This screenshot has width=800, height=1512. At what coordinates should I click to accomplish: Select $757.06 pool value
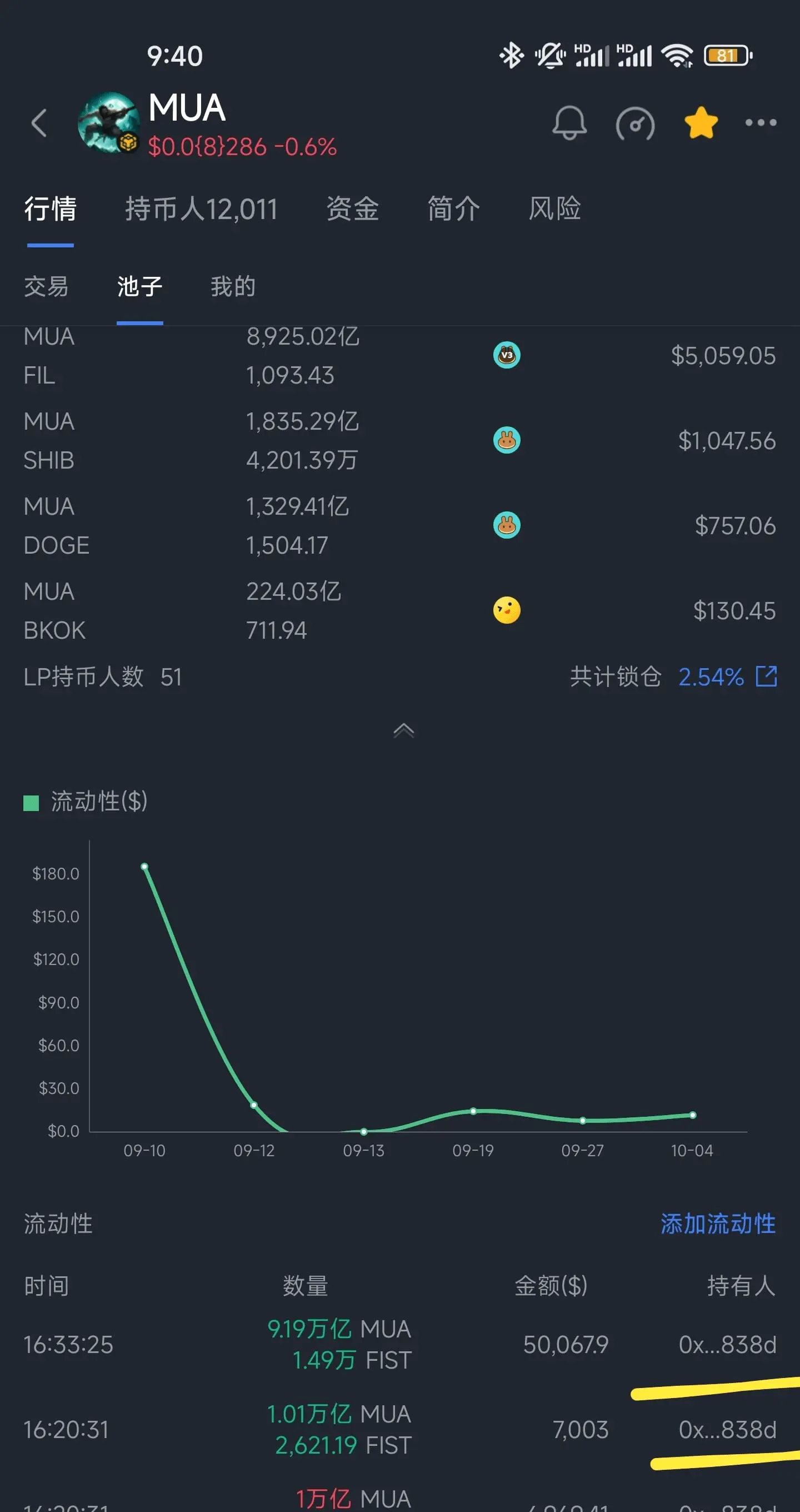click(735, 526)
